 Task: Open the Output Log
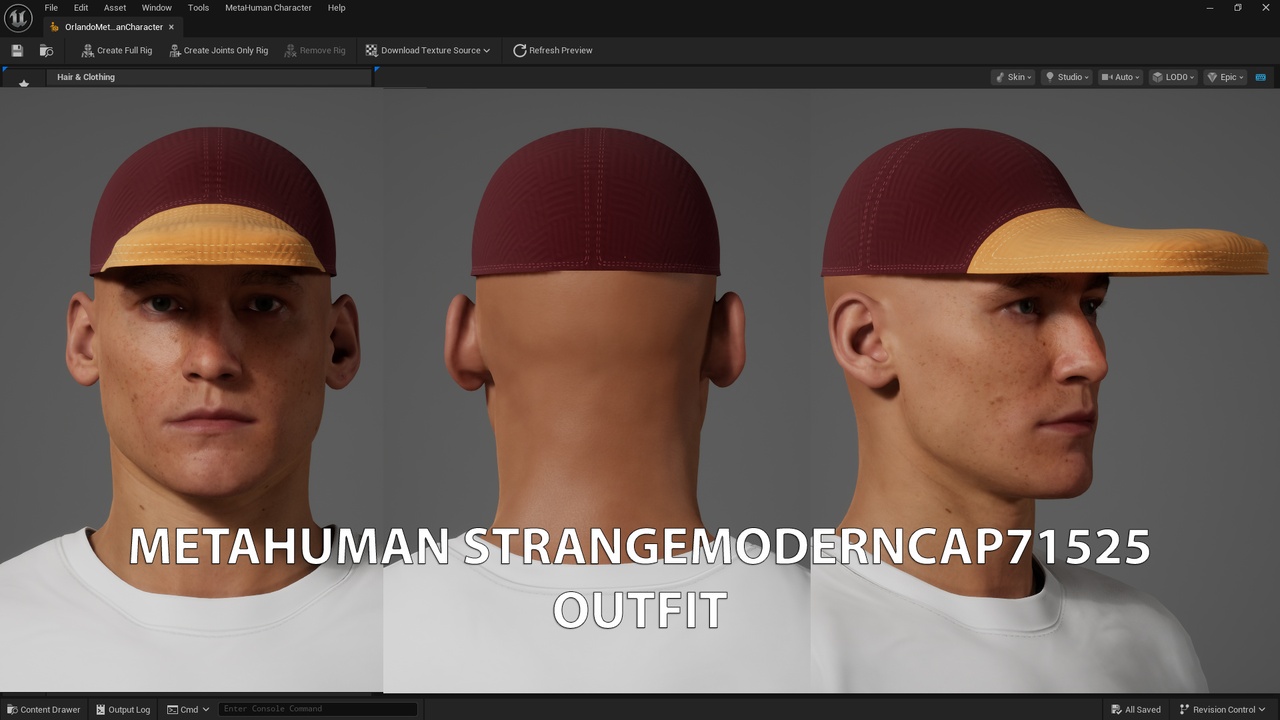click(123, 709)
